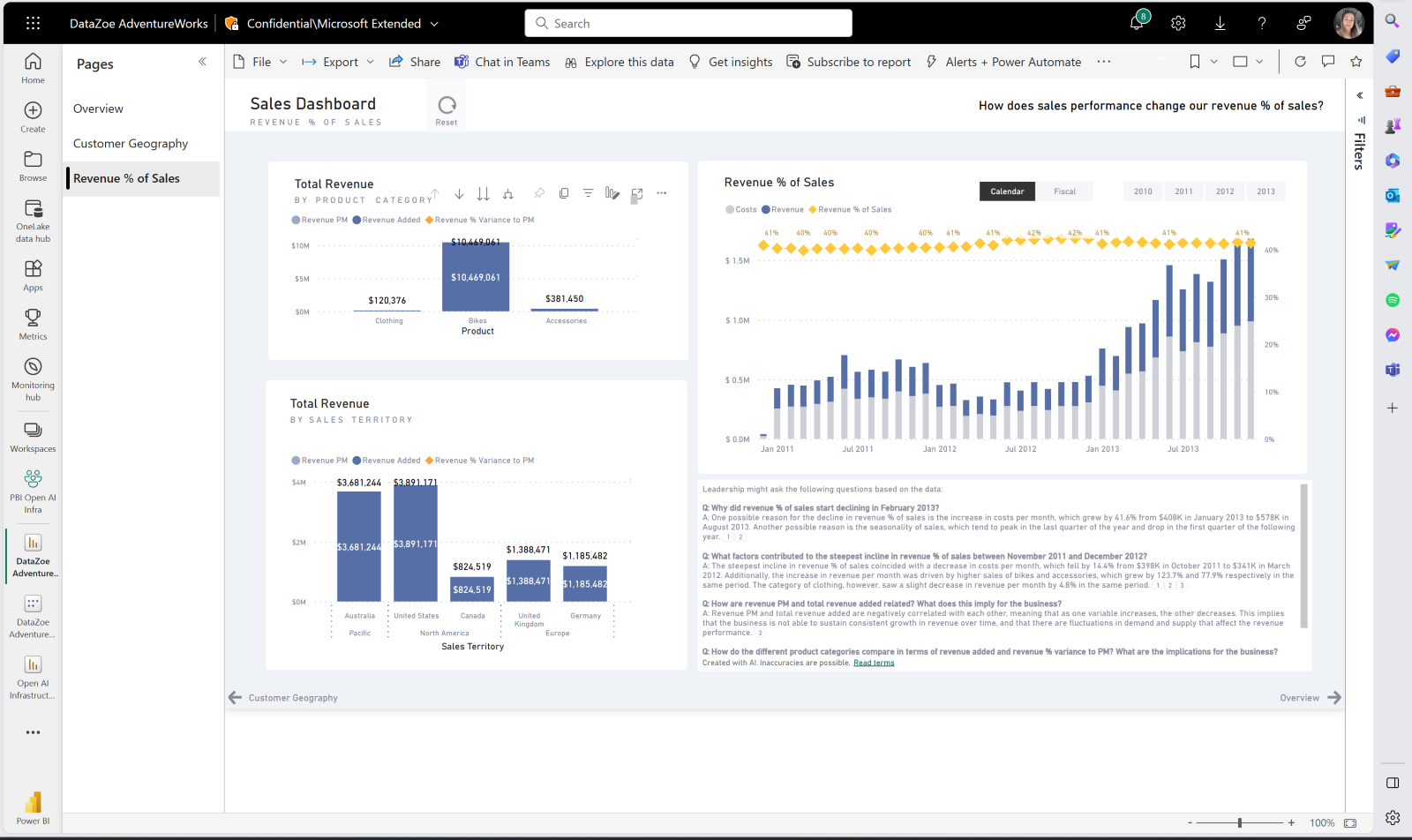Select the Revenue % of Sales page
The image size is (1412, 840).
click(x=141, y=178)
